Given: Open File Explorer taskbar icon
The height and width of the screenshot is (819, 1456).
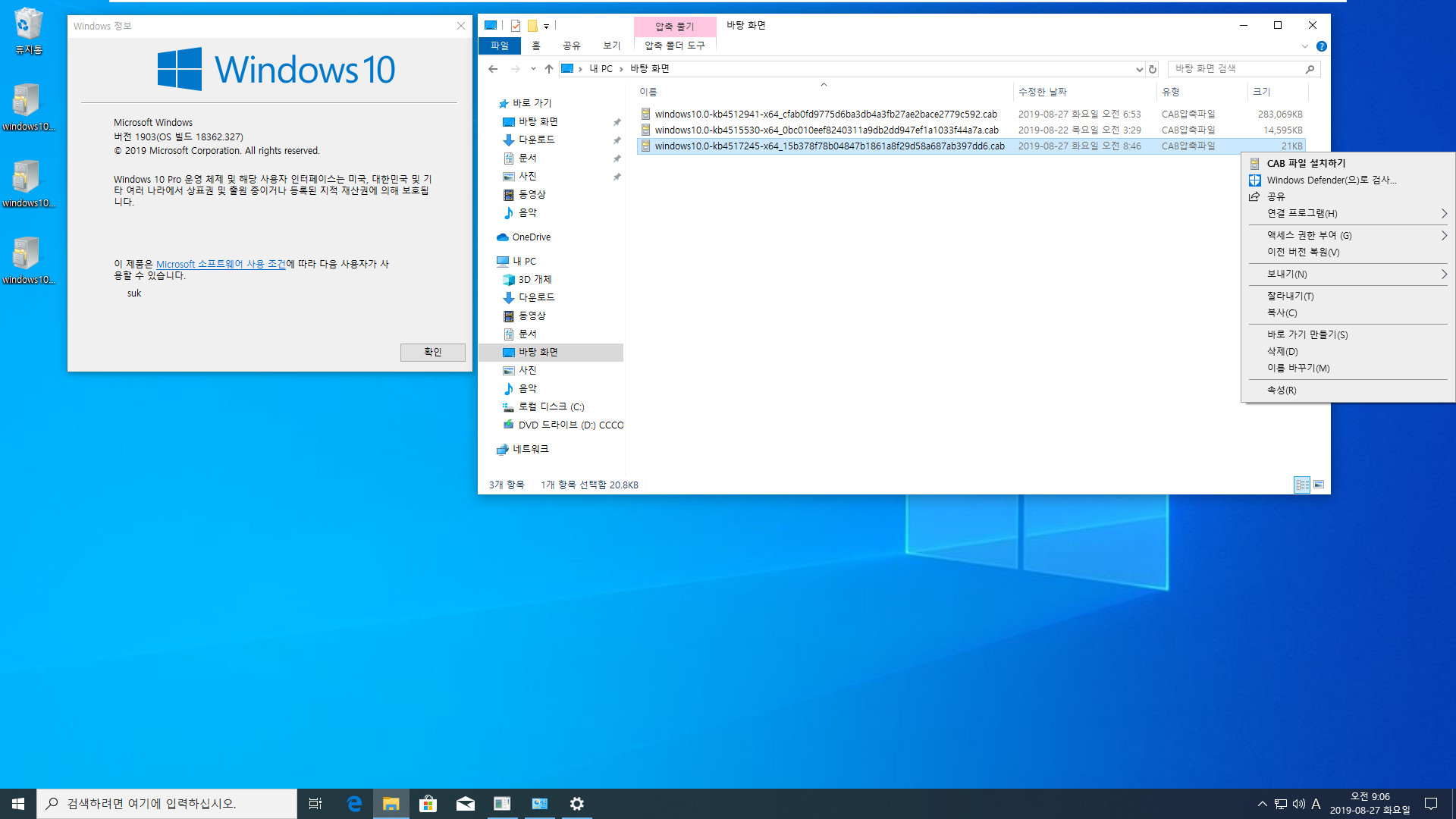Looking at the screenshot, I should click(391, 804).
